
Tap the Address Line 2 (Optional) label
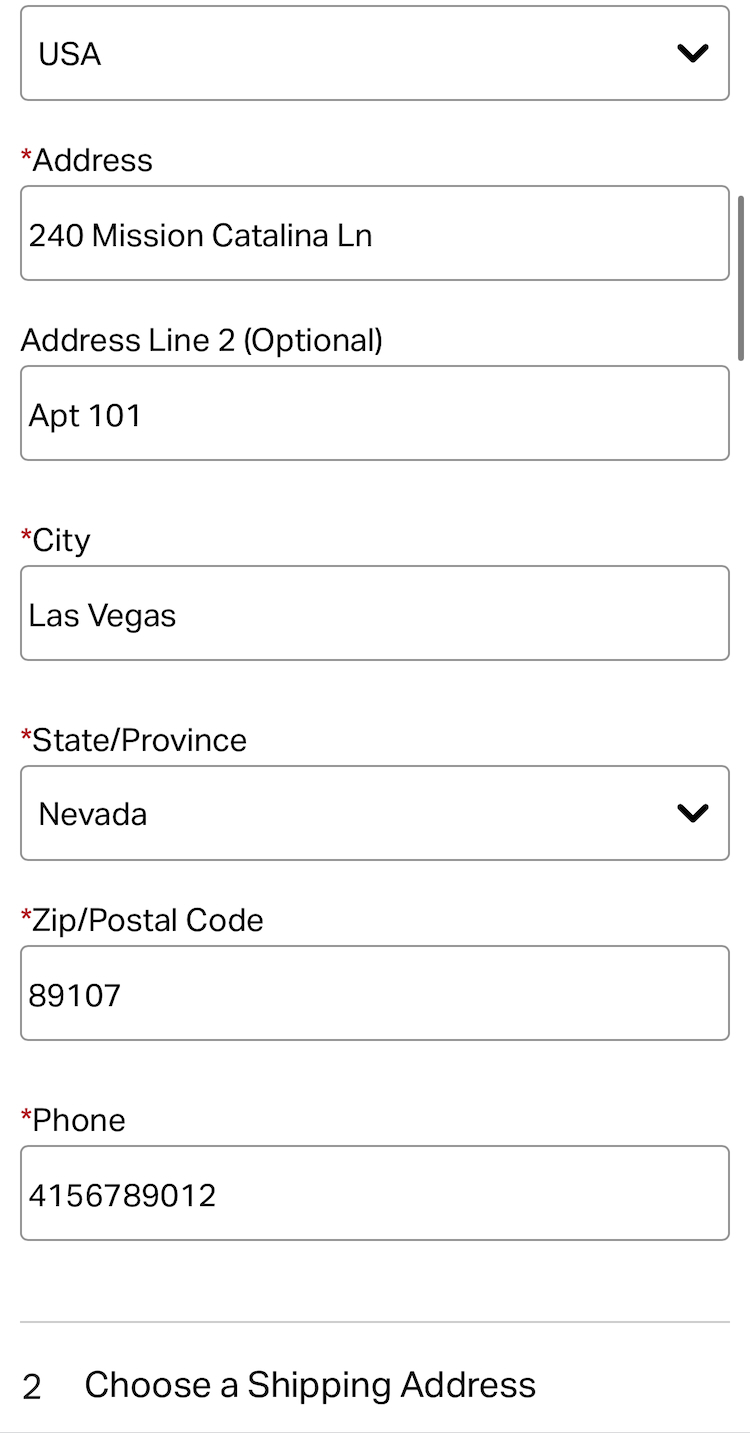202,340
